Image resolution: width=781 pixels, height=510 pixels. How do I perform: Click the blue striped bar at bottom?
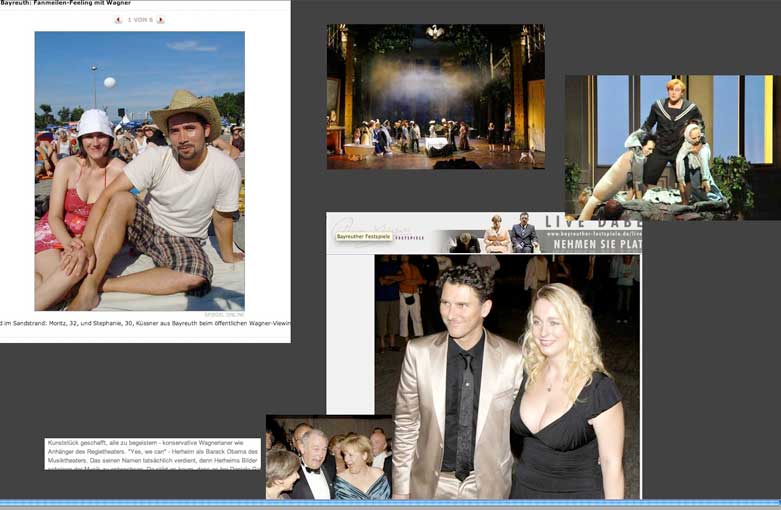[x=390, y=503]
